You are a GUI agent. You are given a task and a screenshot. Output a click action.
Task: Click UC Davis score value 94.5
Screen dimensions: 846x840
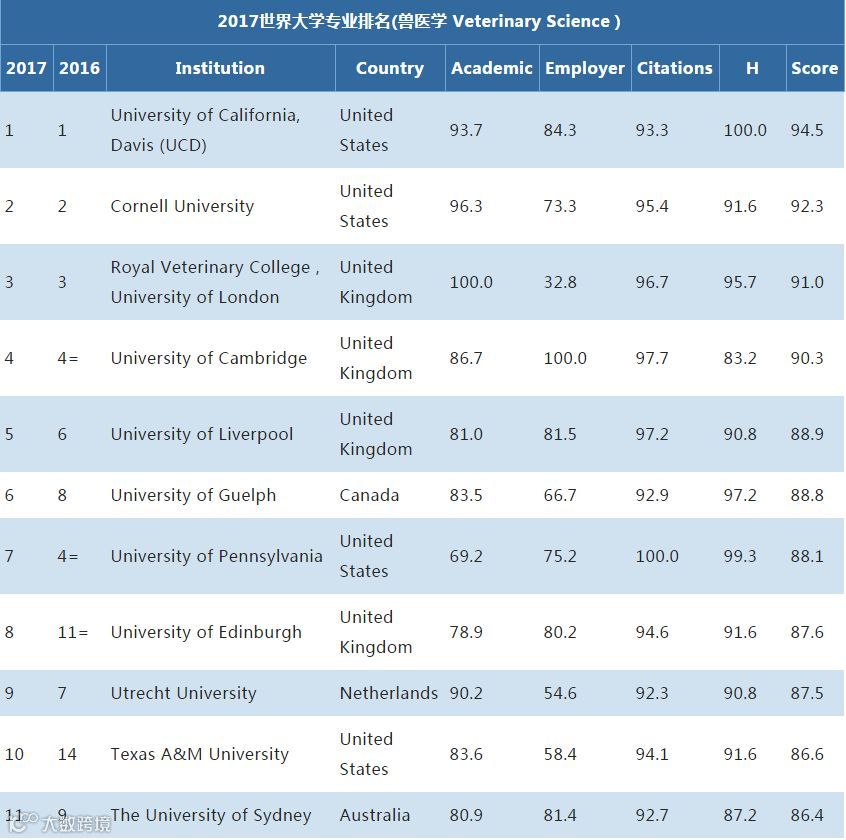pyautogui.click(x=807, y=130)
